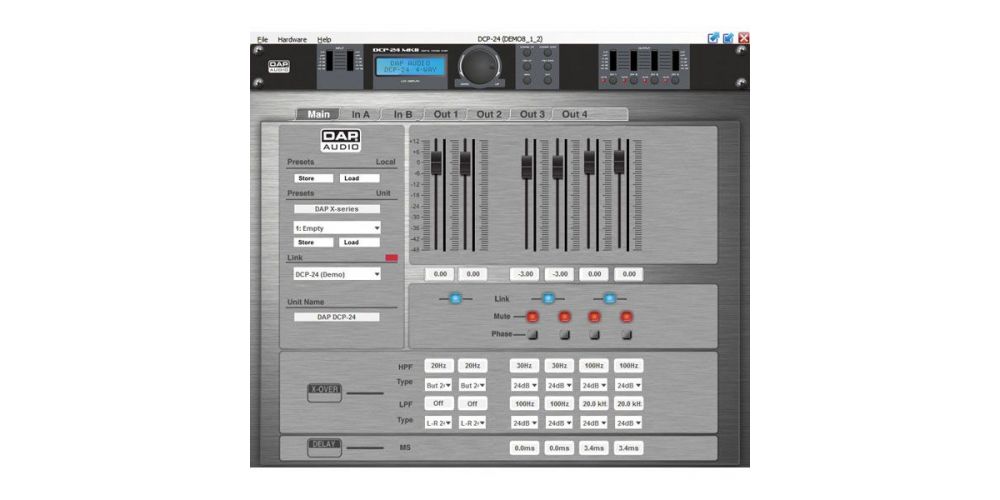This screenshot has height=500, width=1000.
Task: Invert phase on output 4
Action: [626, 334]
